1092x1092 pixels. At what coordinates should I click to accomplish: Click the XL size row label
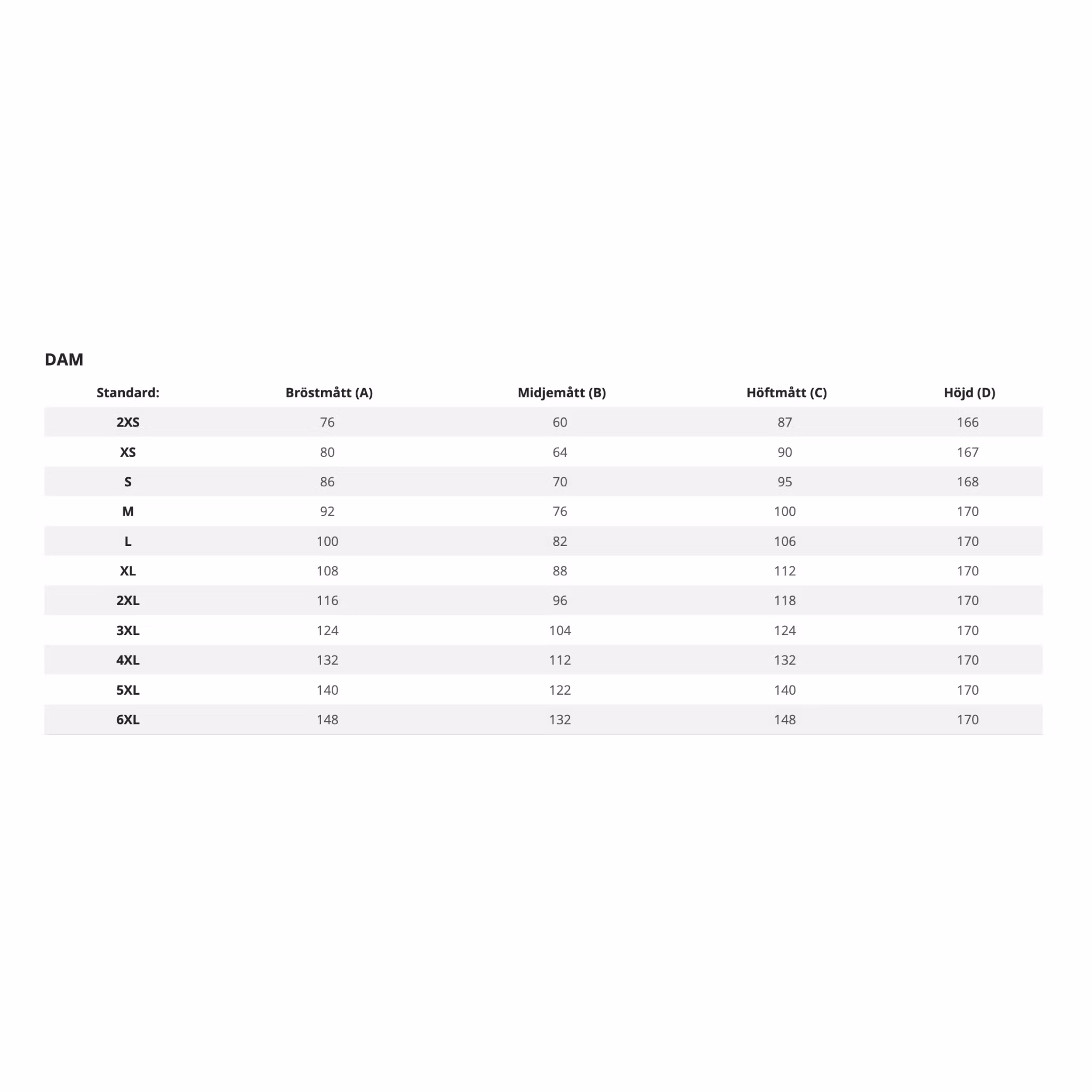128,571
